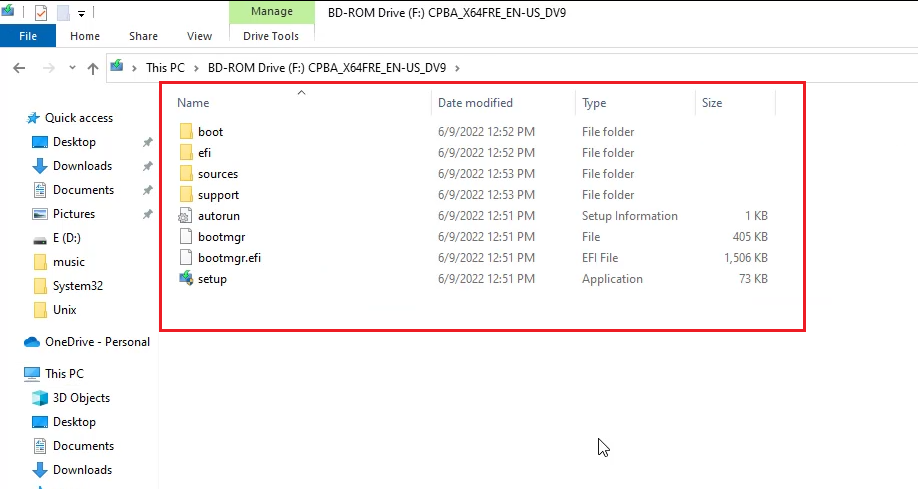Click the 'sources' file name
918x489 pixels.
pos(218,174)
